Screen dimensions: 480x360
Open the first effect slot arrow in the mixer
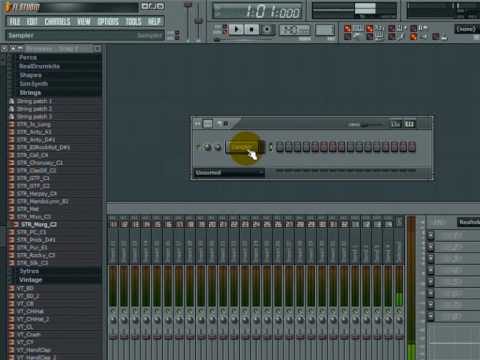(x=430, y=236)
